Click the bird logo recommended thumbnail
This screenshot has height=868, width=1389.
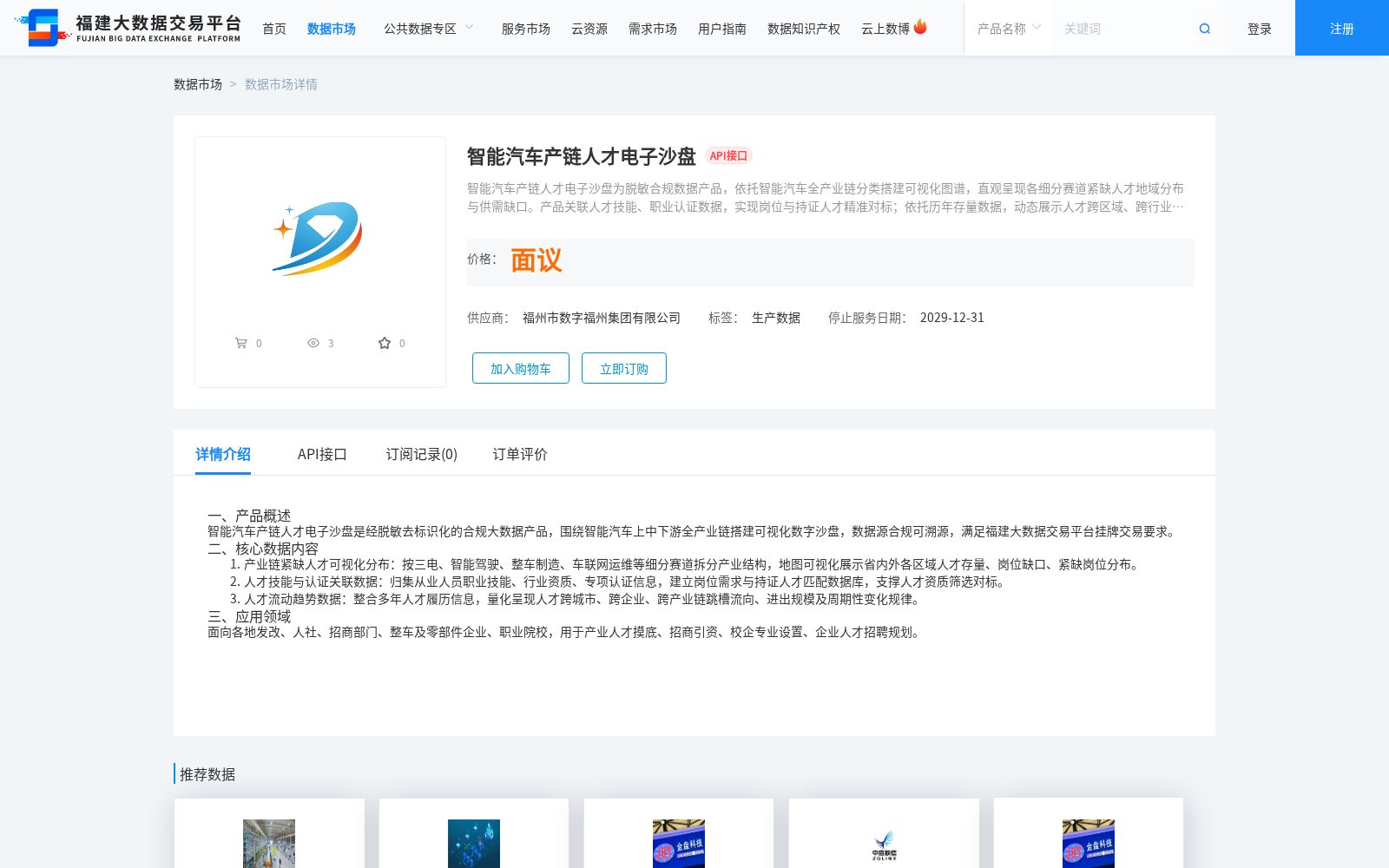[x=884, y=844]
